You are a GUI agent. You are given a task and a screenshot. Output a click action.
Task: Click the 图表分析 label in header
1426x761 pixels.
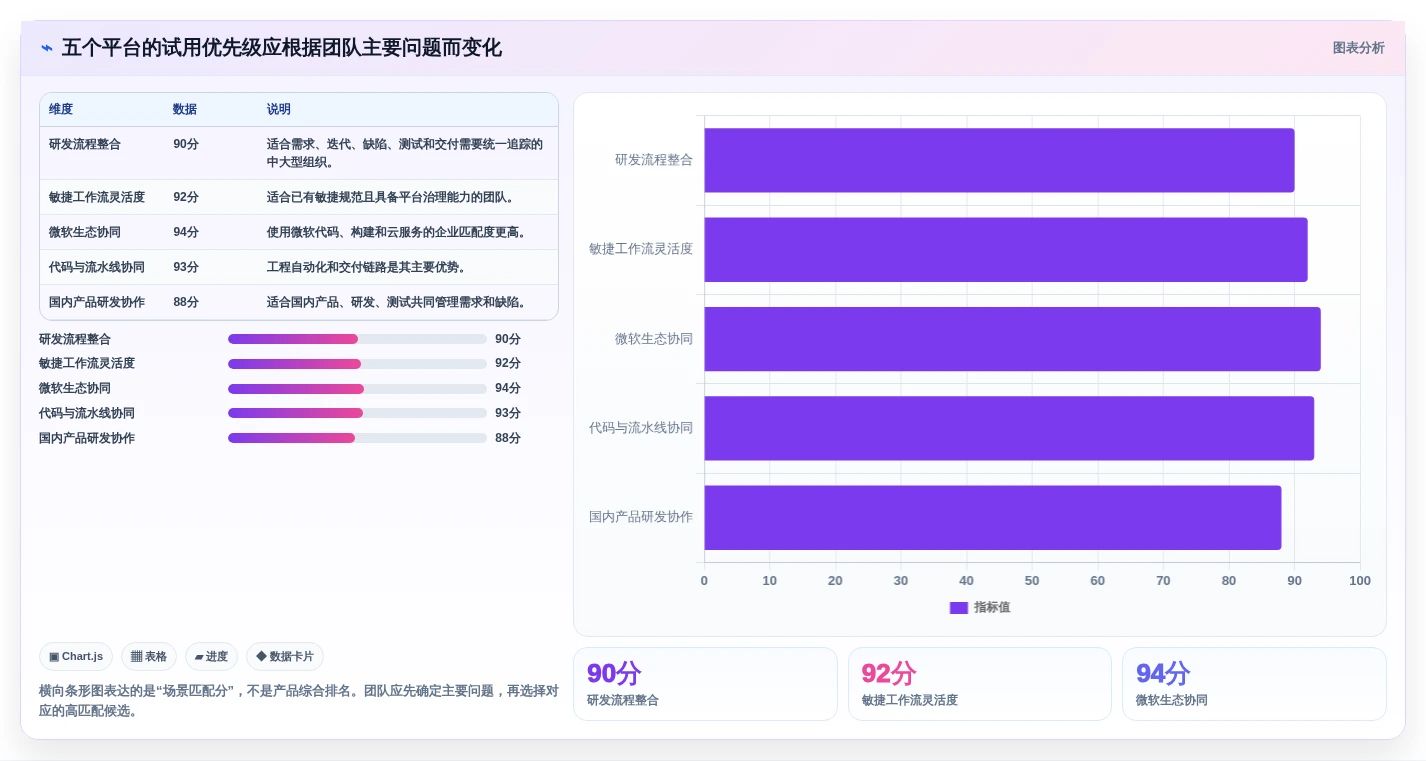tap(1358, 48)
